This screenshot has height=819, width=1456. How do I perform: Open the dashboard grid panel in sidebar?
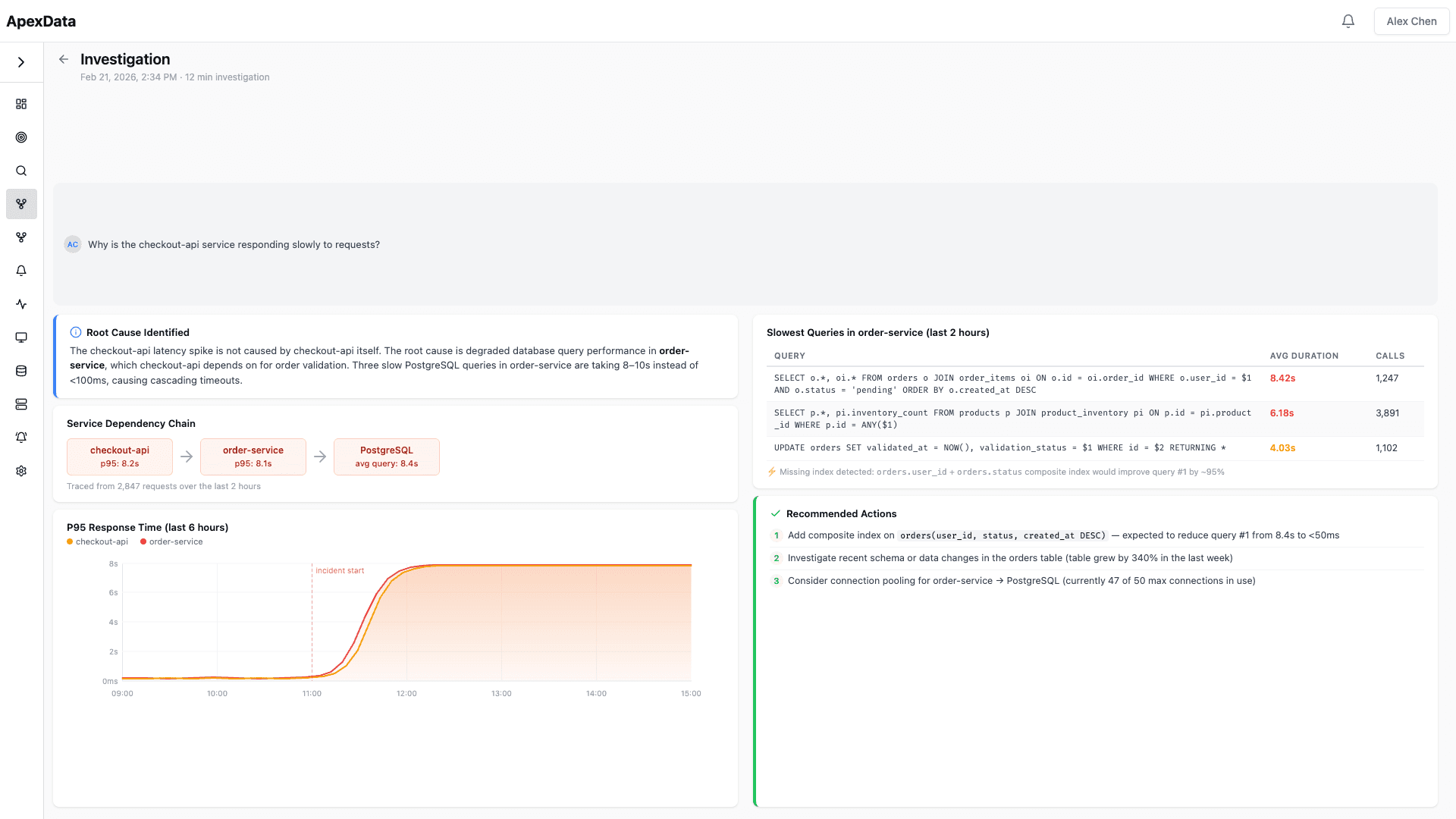(21, 104)
